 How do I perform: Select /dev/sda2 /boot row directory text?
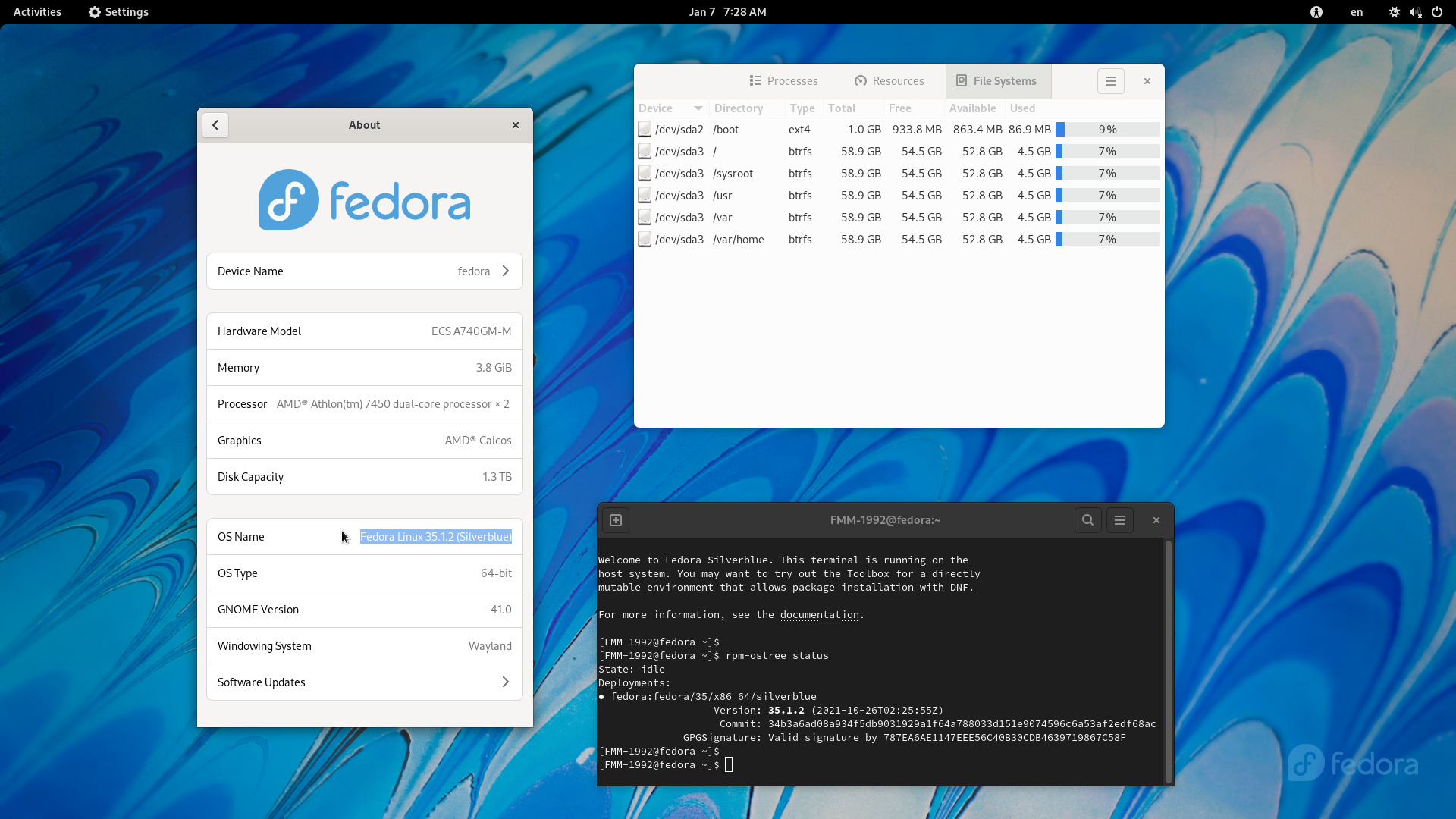pos(726,130)
